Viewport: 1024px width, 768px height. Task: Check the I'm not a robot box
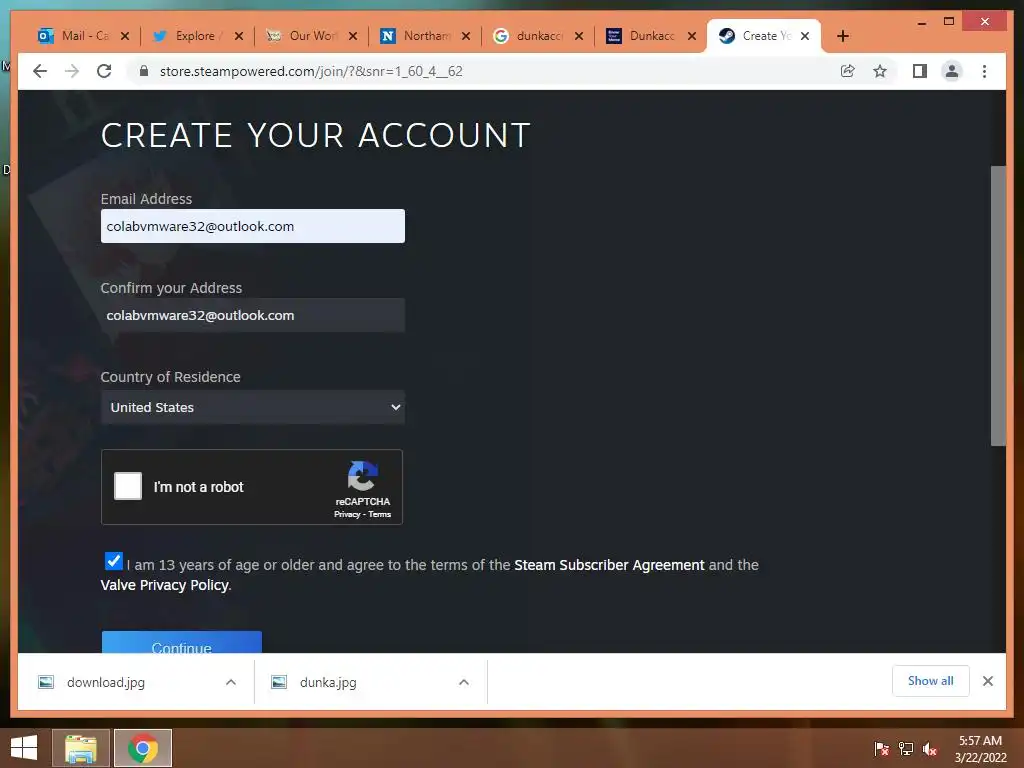click(x=128, y=487)
